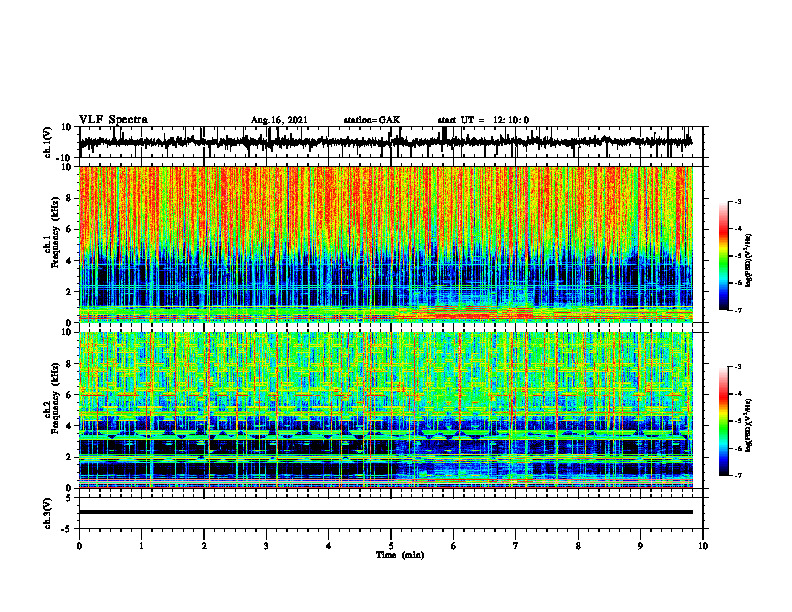Click the "9" tick label on the time axis
This screenshot has width=792, height=612.
pyautogui.click(x=640, y=546)
